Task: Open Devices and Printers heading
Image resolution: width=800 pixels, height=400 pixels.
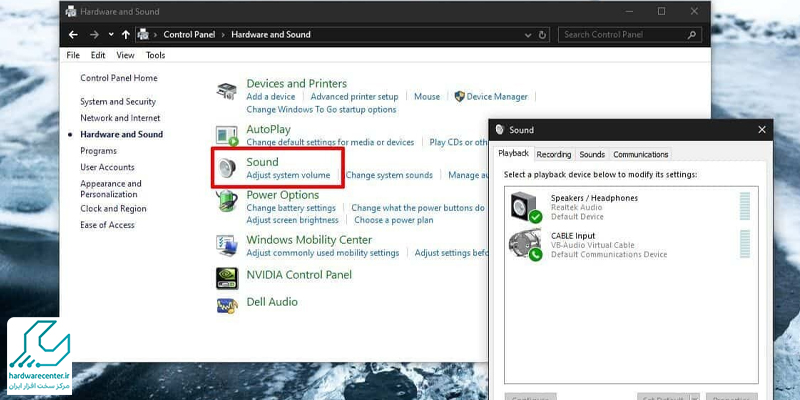Action: tap(296, 83)
